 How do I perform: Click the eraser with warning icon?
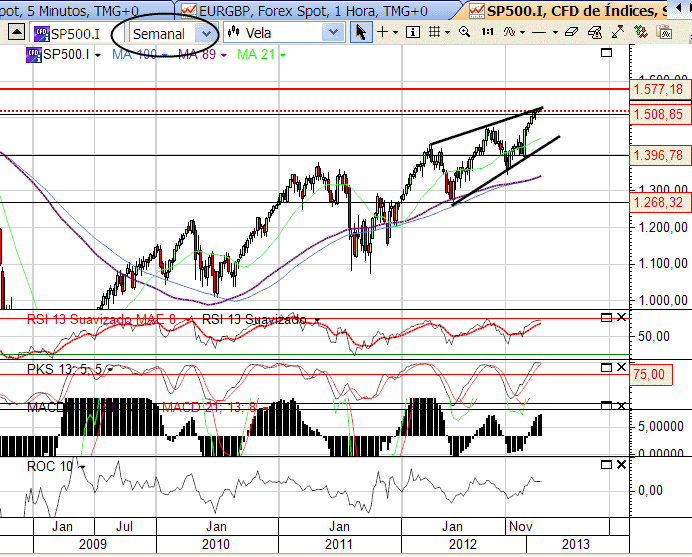click(594, 32)
